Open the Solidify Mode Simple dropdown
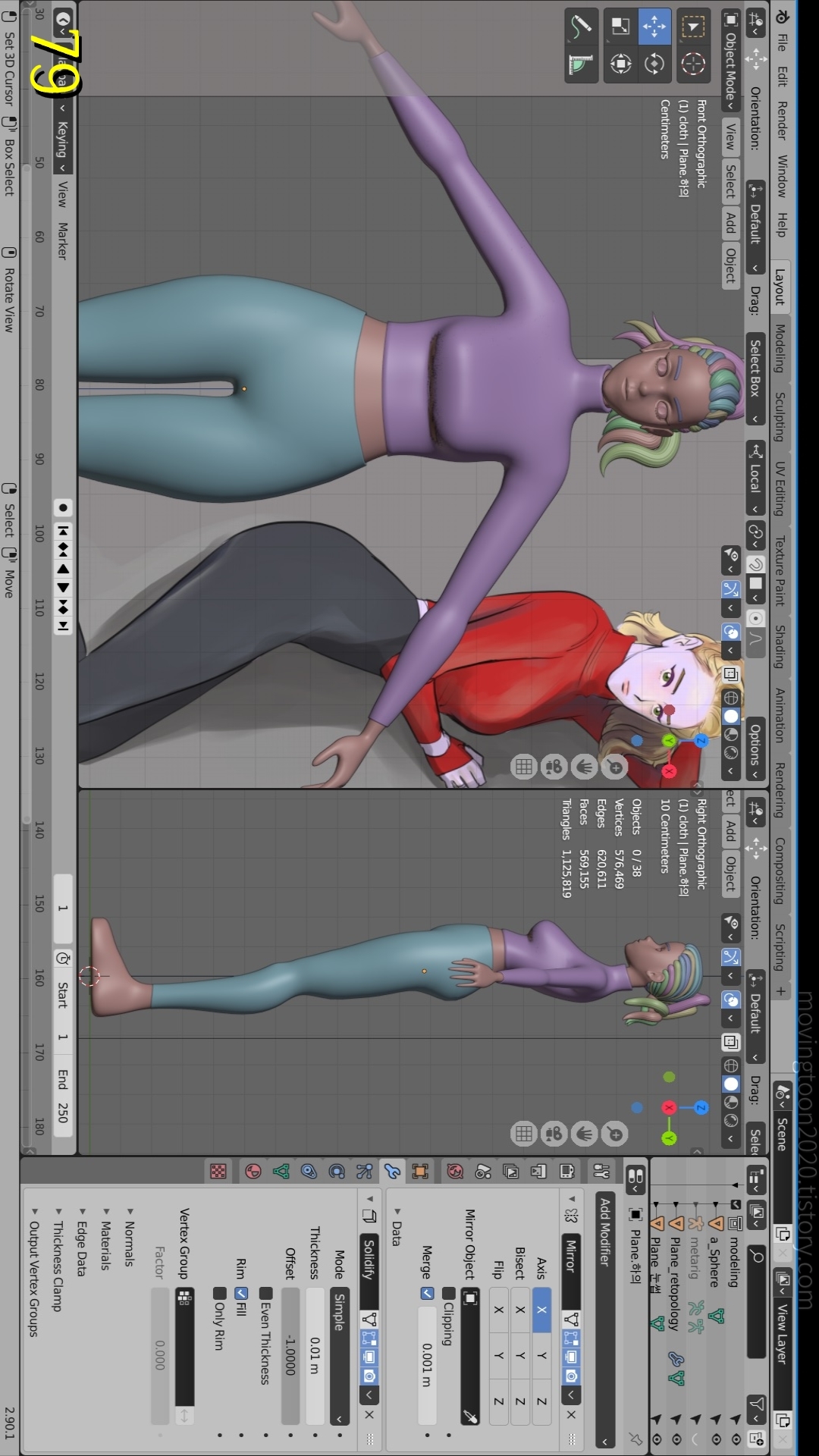The height and width of the screenshot is (1456, 819). [x=339, y=1356]
